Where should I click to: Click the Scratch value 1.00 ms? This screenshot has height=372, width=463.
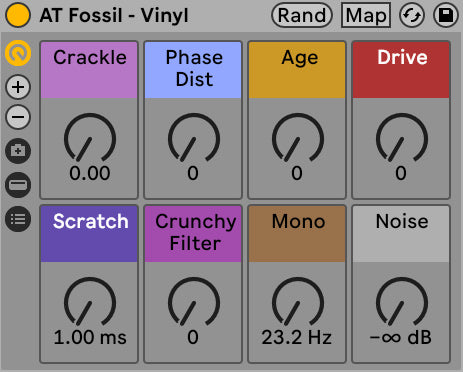click(90, 337)
